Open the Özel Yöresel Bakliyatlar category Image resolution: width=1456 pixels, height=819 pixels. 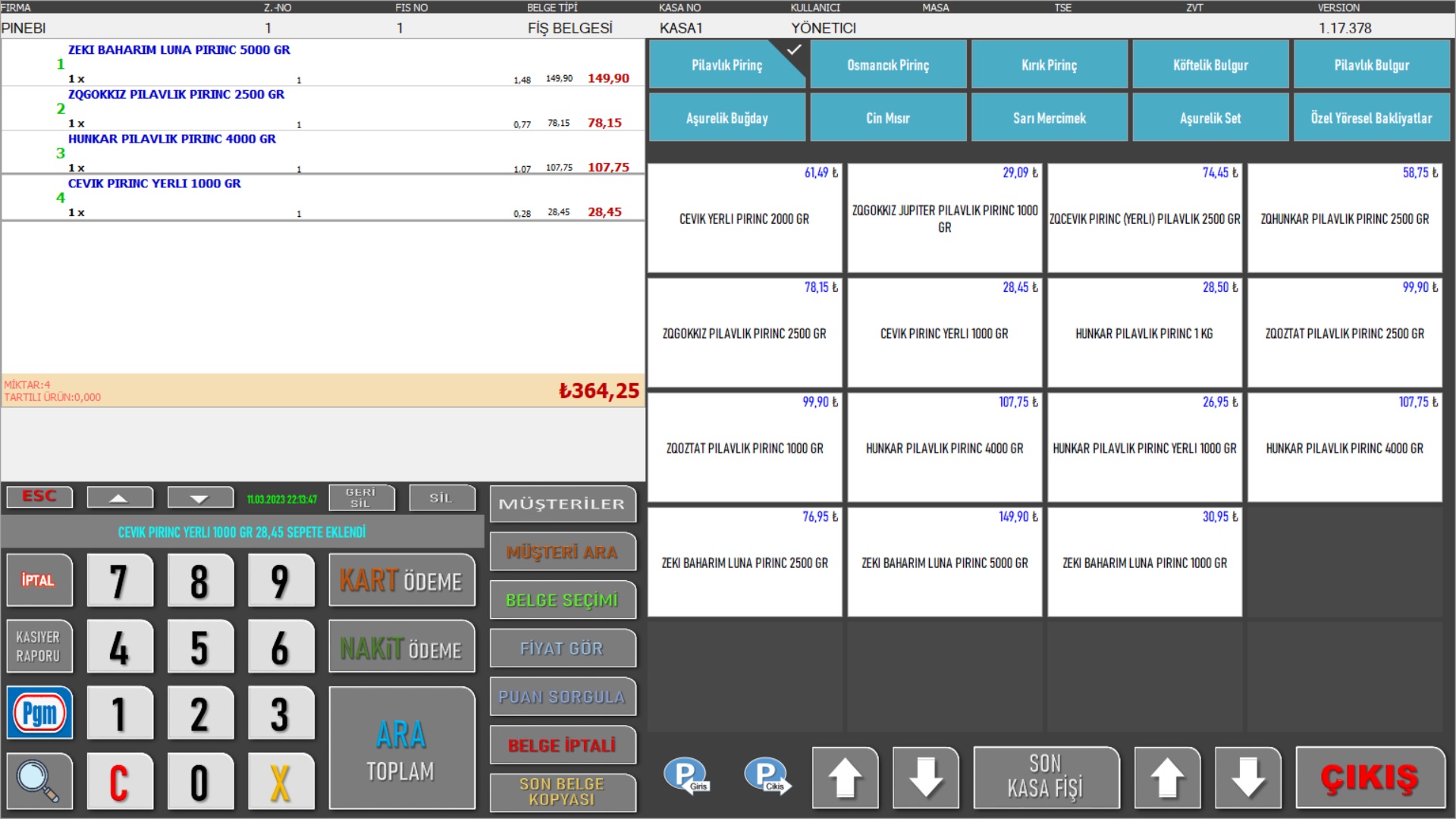(1371, 118)
